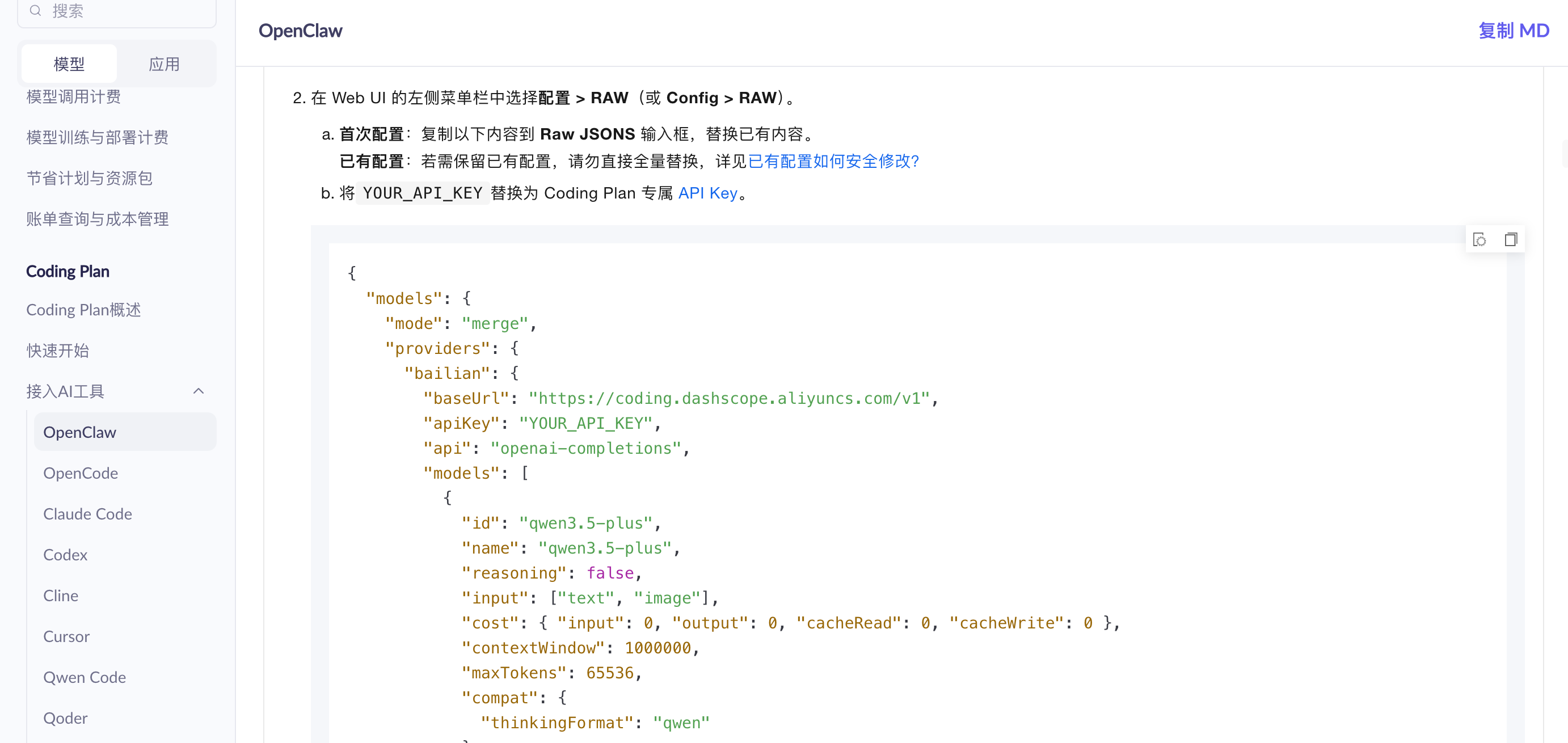Collapse the 接入AI工具 section

199,391
